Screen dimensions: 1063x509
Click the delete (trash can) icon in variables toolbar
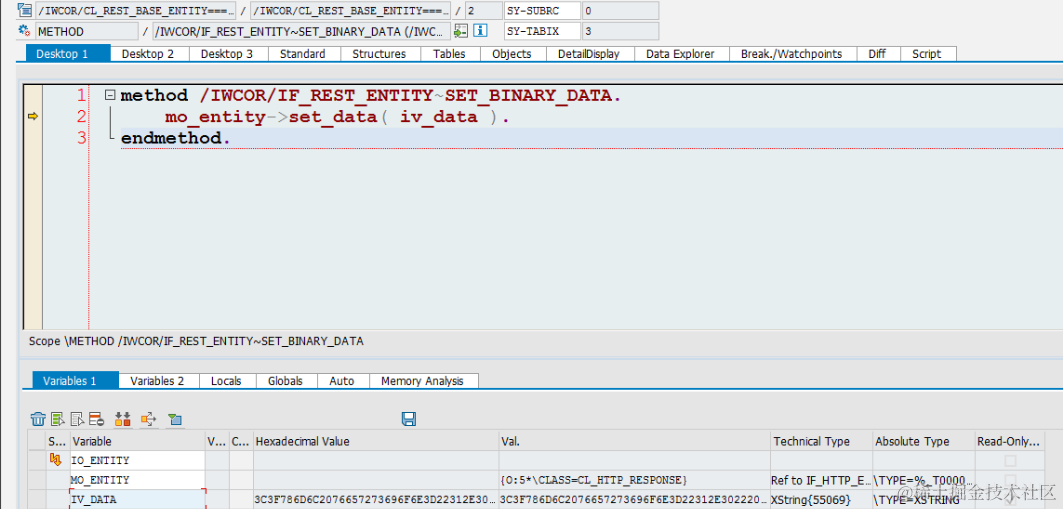coord(38,419)
